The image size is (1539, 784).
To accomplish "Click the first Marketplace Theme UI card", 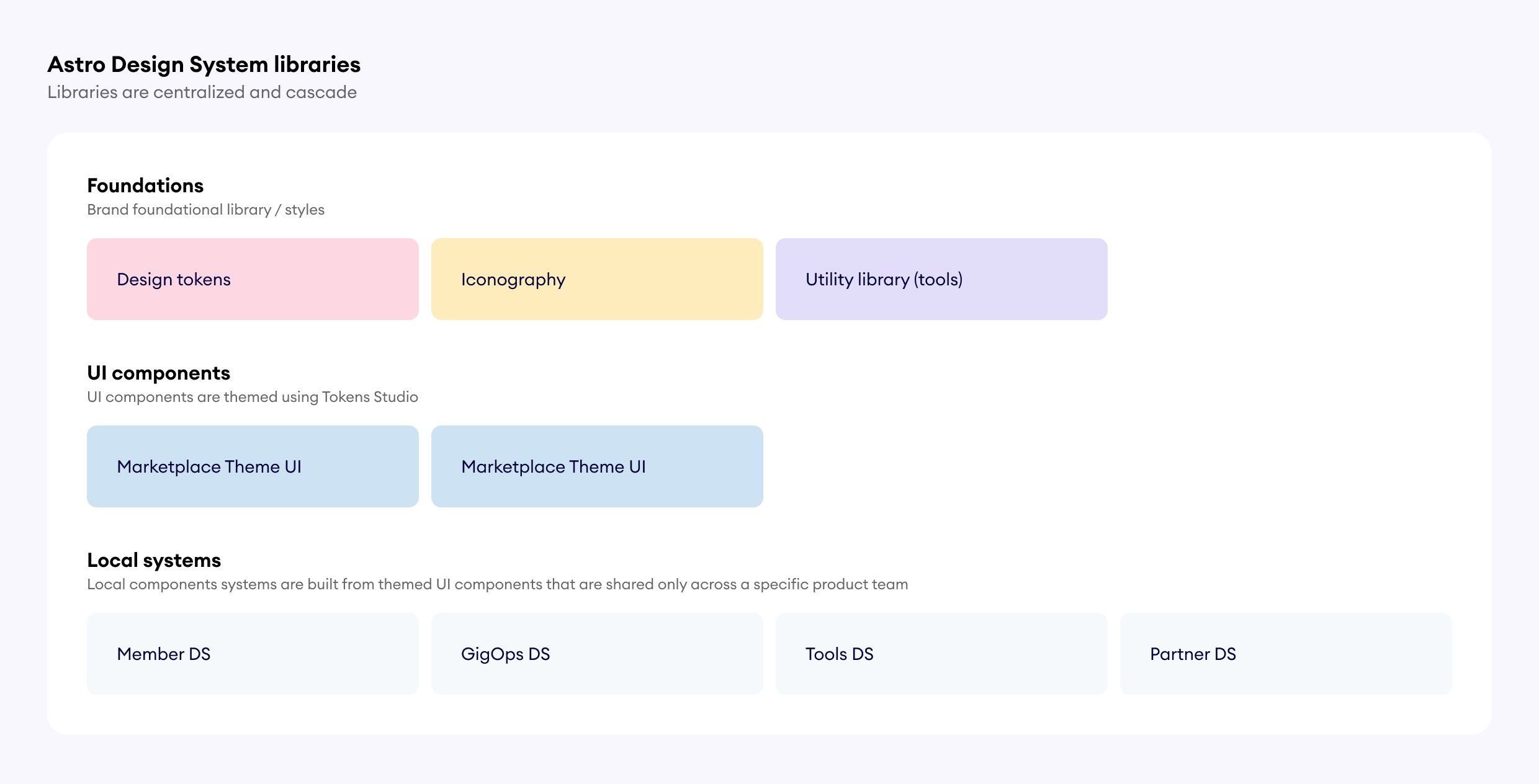I will (x=253, y=466).
